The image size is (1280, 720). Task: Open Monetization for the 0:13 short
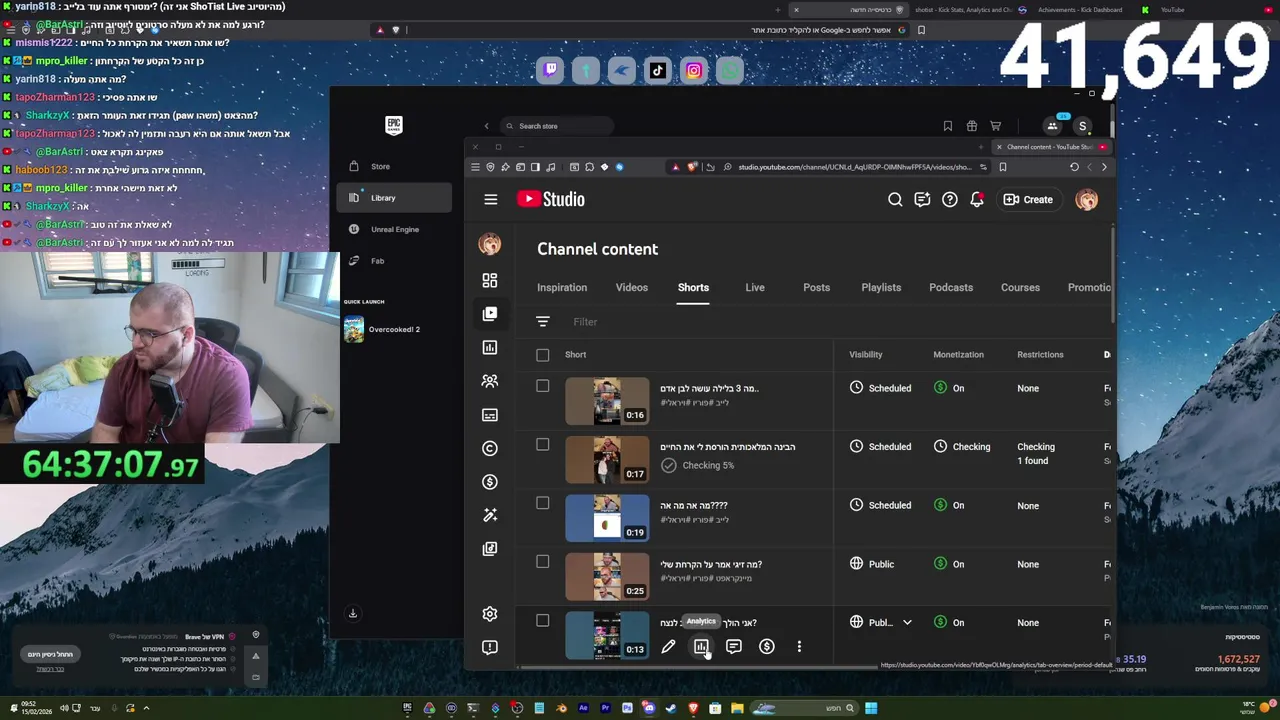tap(767, 647)
